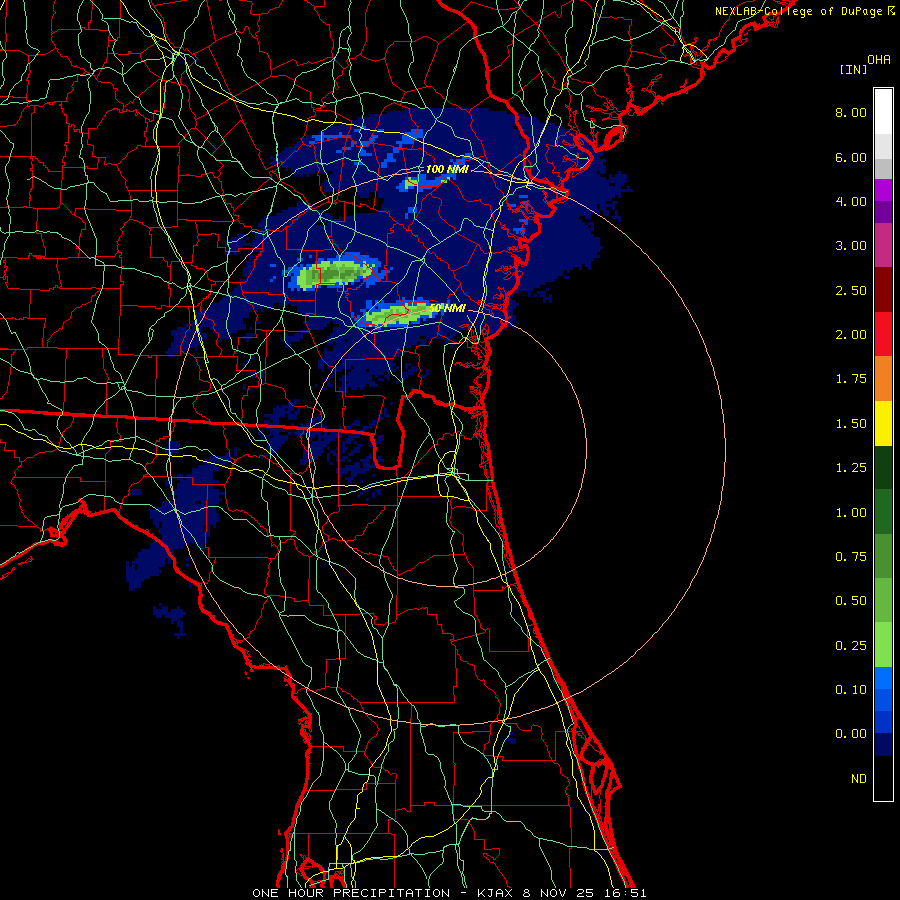Image resolution: width=900 pixels, height=900 pixels.
Task: Click the 6.00 legend value
Action: point(851,157)
